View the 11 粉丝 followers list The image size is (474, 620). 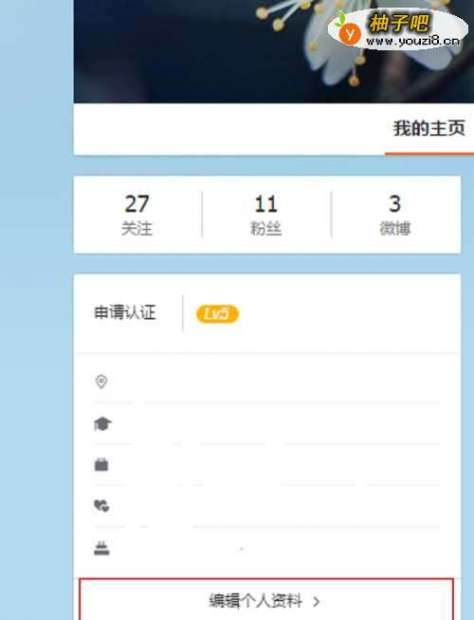266,214
